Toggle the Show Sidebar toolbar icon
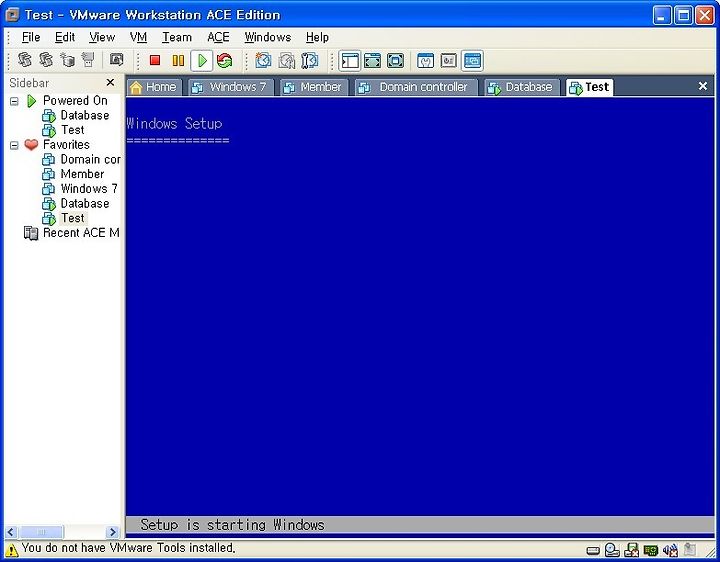Screen dimensions: 720x562 click(x=350, y=61)
